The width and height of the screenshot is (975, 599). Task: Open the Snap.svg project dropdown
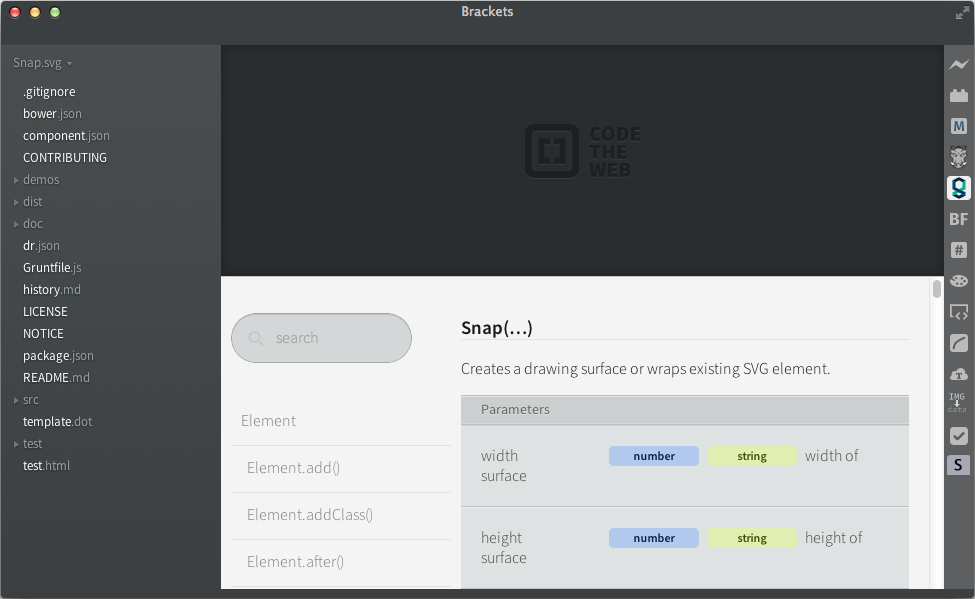coord(42,63)
